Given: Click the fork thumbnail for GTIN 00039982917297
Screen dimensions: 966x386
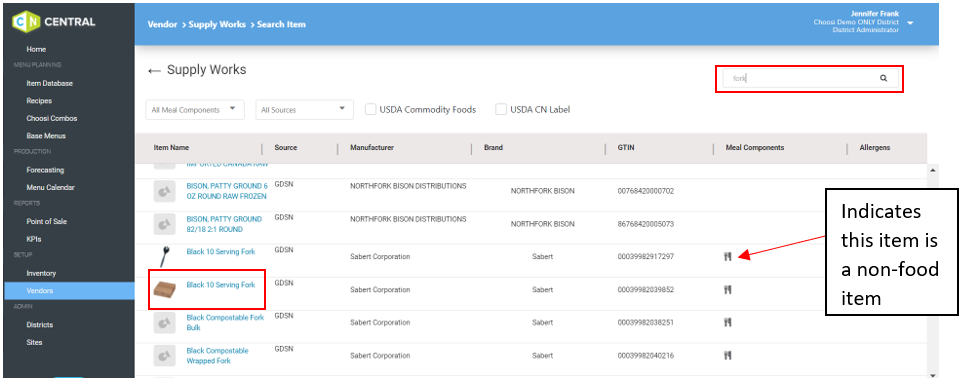Looking at the screenshot, I should [x=164, y=256].
